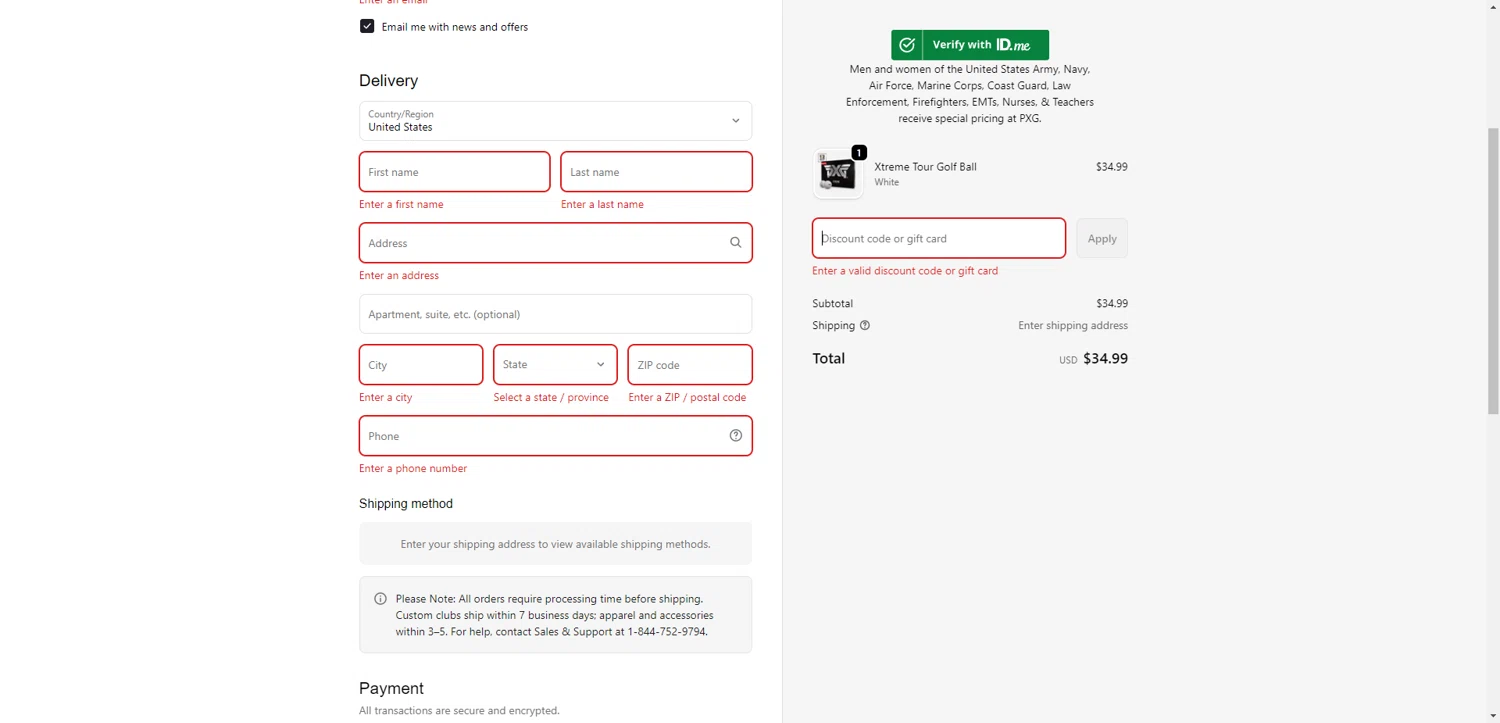Focus the City input field
The image size is (1500, 723).
click(x=421, y=365)
